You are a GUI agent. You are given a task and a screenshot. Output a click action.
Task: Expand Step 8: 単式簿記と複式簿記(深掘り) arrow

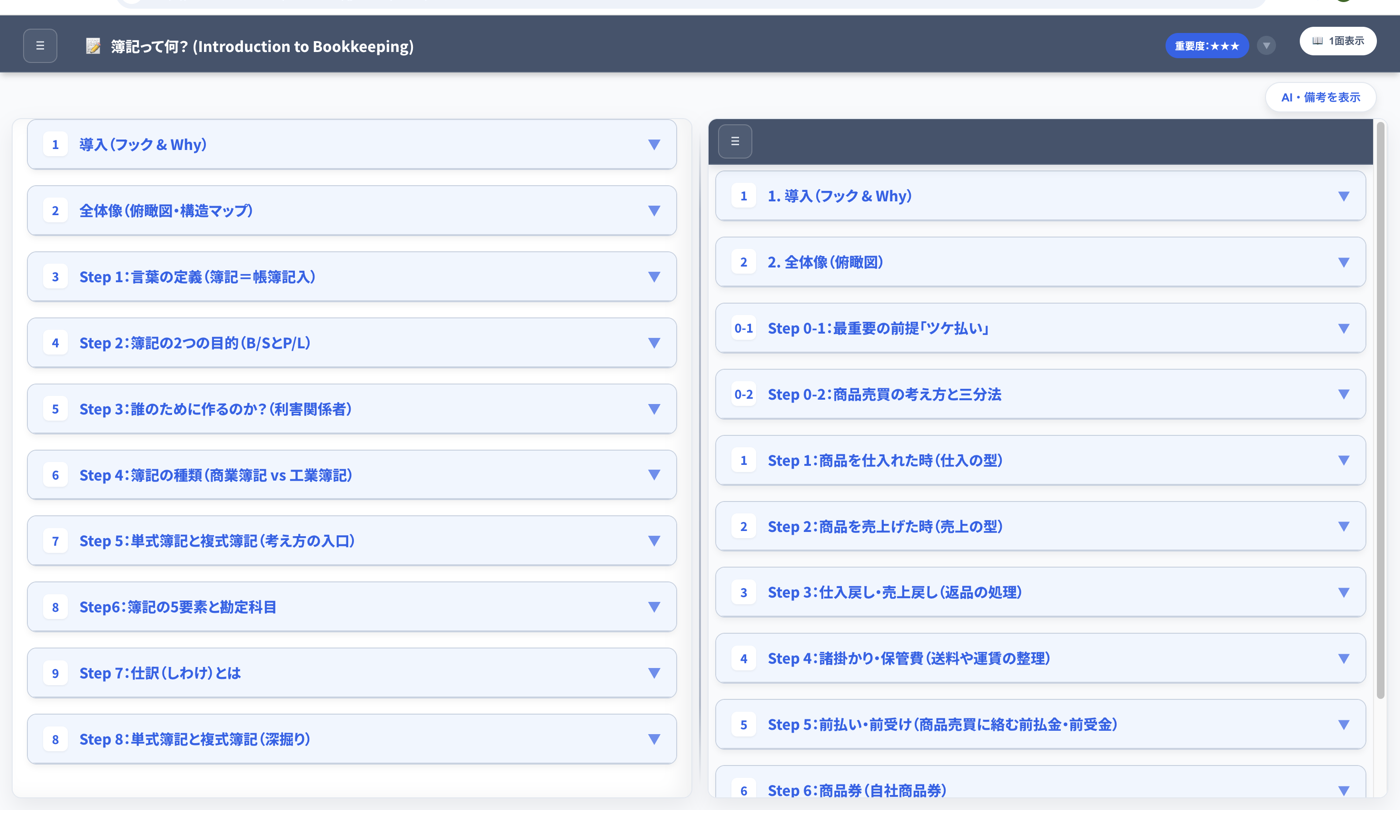point(654,739)
